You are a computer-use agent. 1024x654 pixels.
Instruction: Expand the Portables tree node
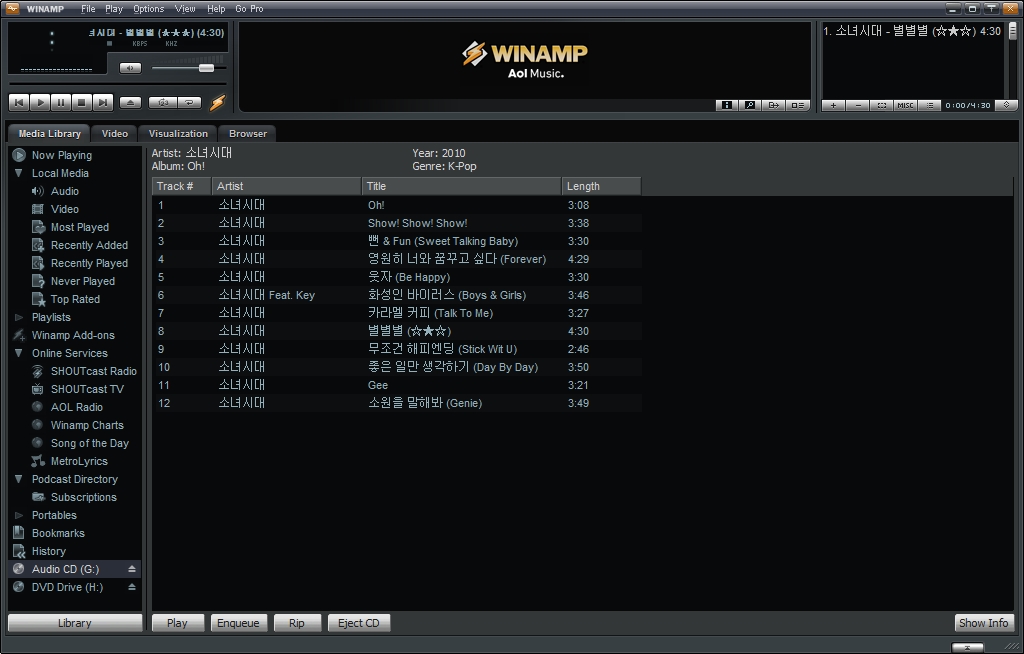18,515
